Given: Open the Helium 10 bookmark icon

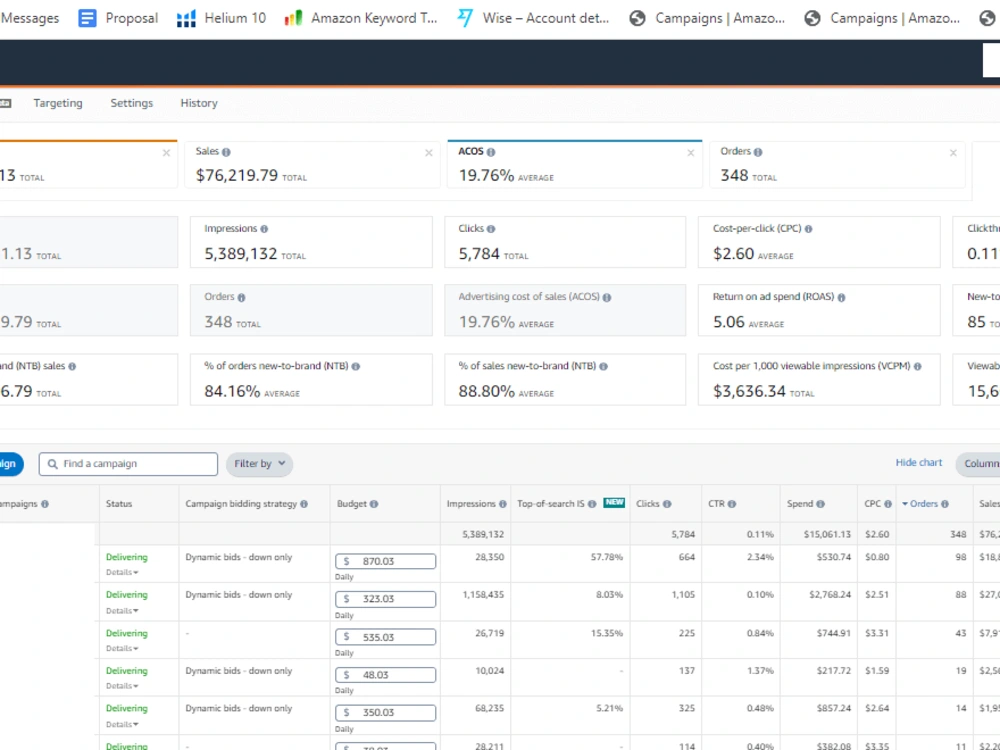Looking at the screenshot, I should [x=186, y=18].
